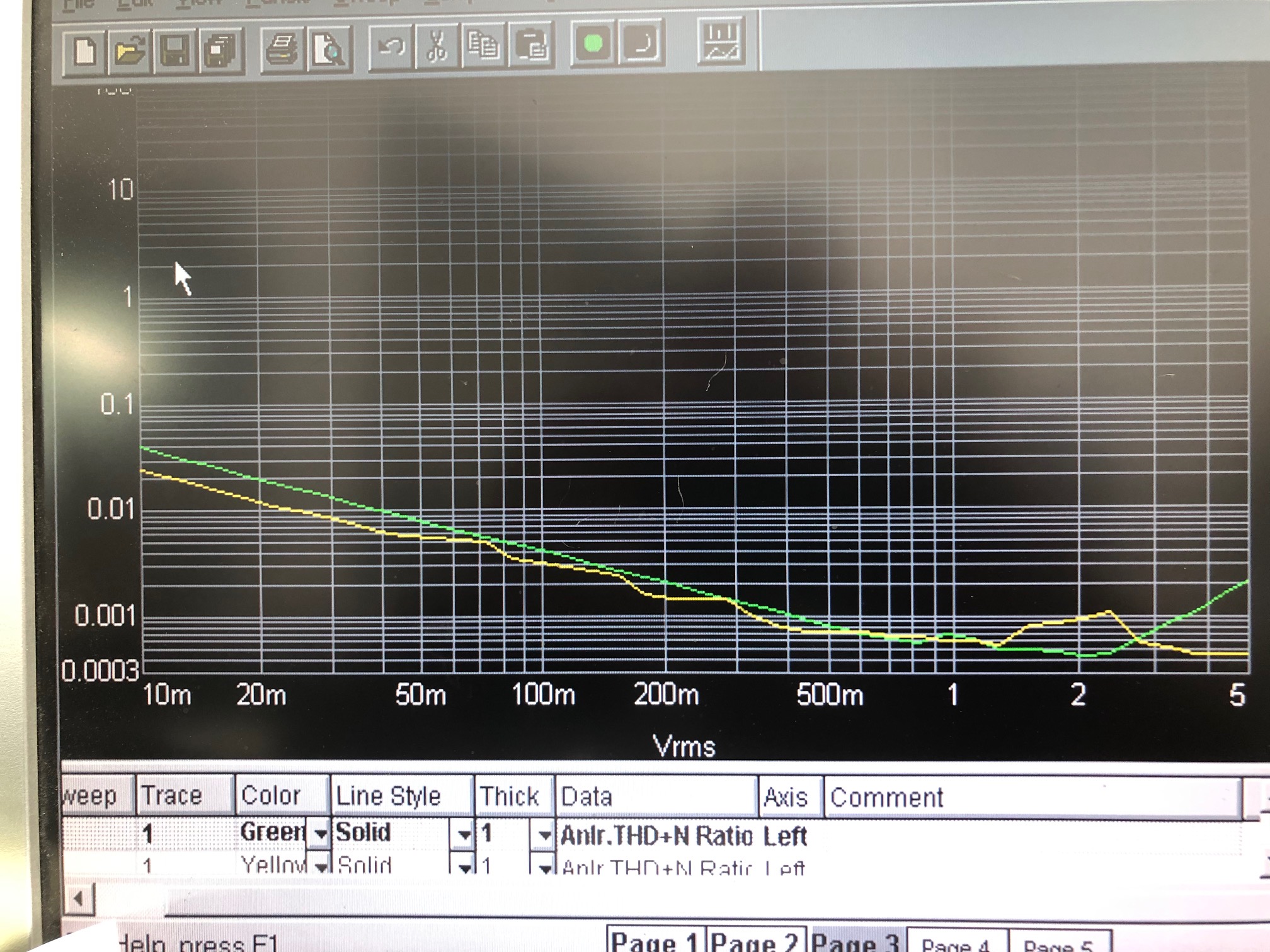Cut the selection with the scissors icon
The image size is (1270, 952).
437,46
